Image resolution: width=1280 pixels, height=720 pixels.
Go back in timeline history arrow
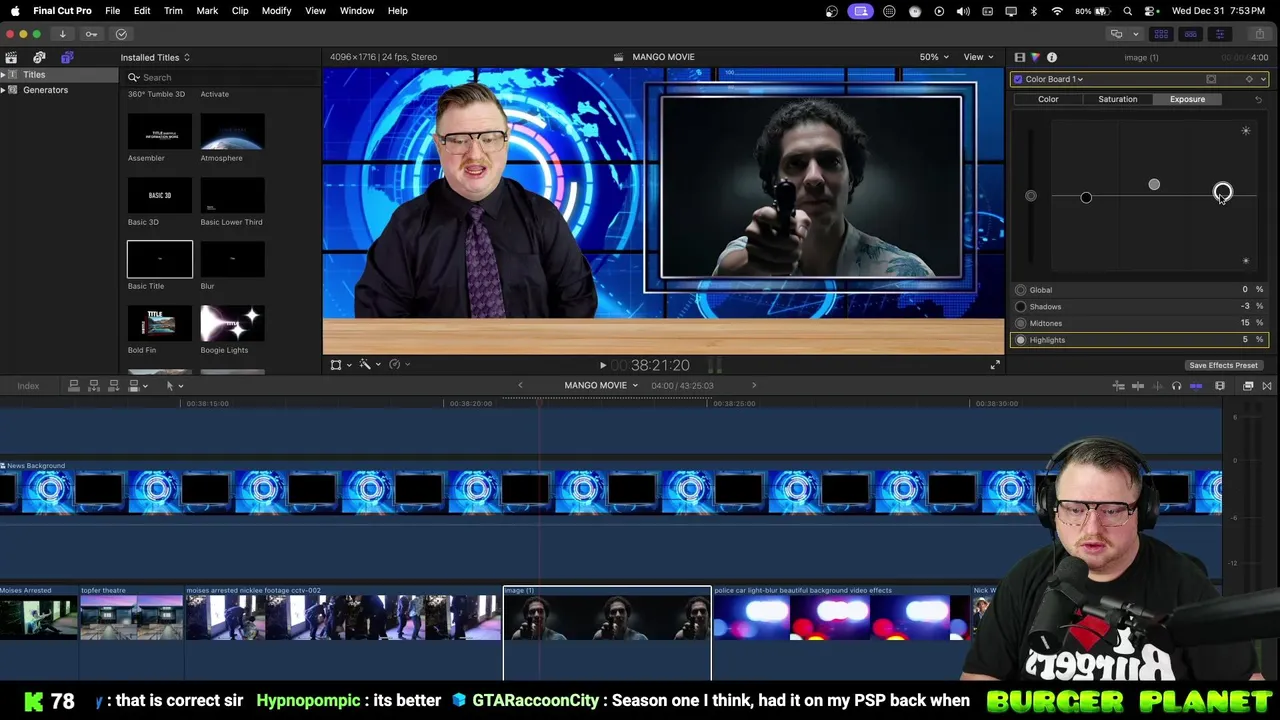coord(520,385)
